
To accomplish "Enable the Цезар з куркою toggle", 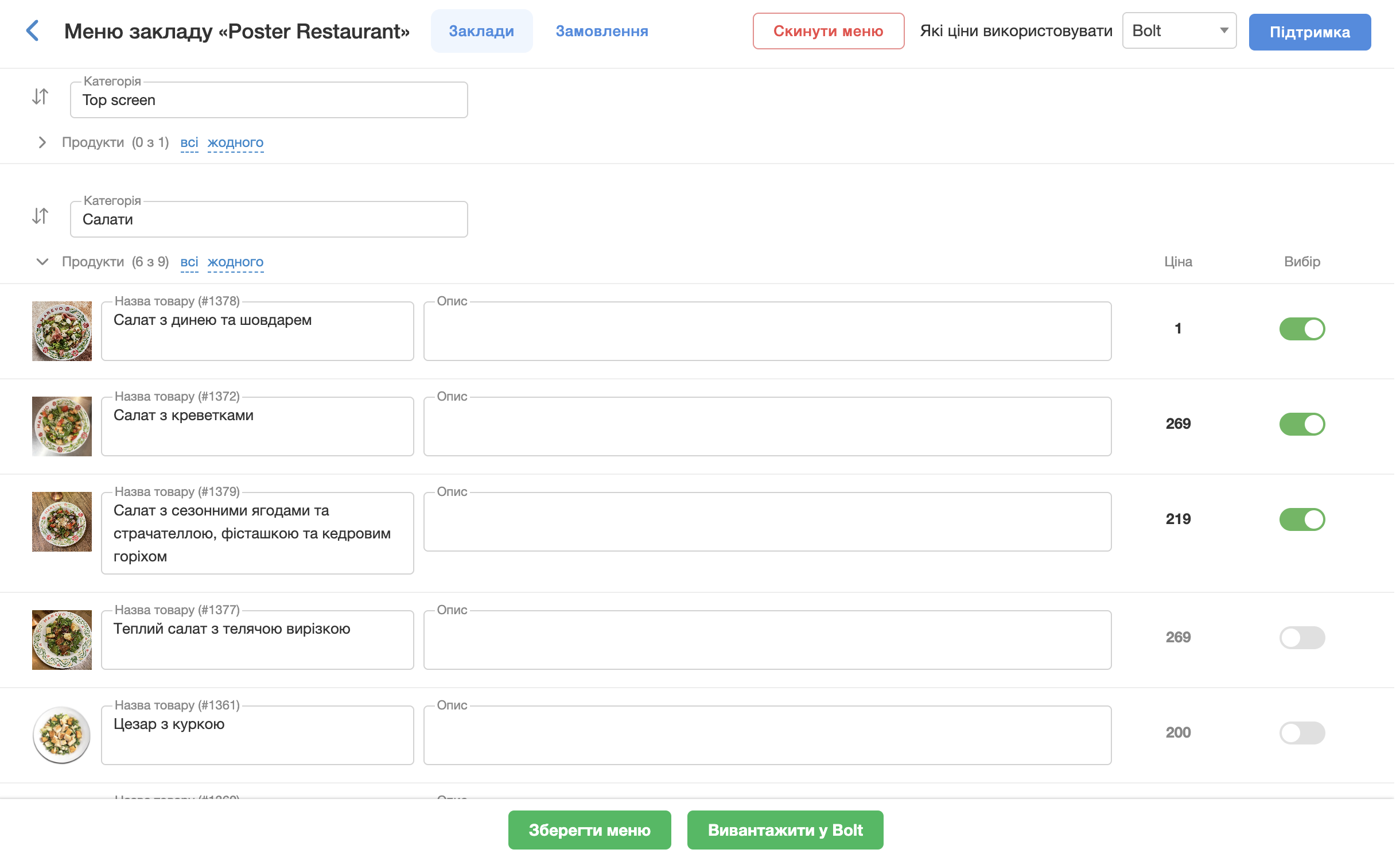I will (x=1302, y=733).
